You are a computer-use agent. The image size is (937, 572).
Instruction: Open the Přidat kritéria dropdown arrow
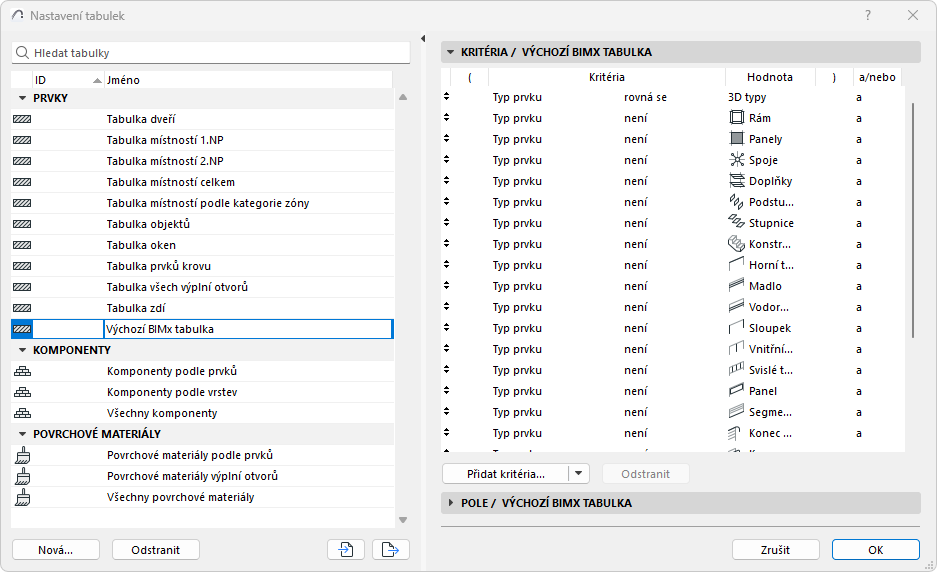(580, 474)
